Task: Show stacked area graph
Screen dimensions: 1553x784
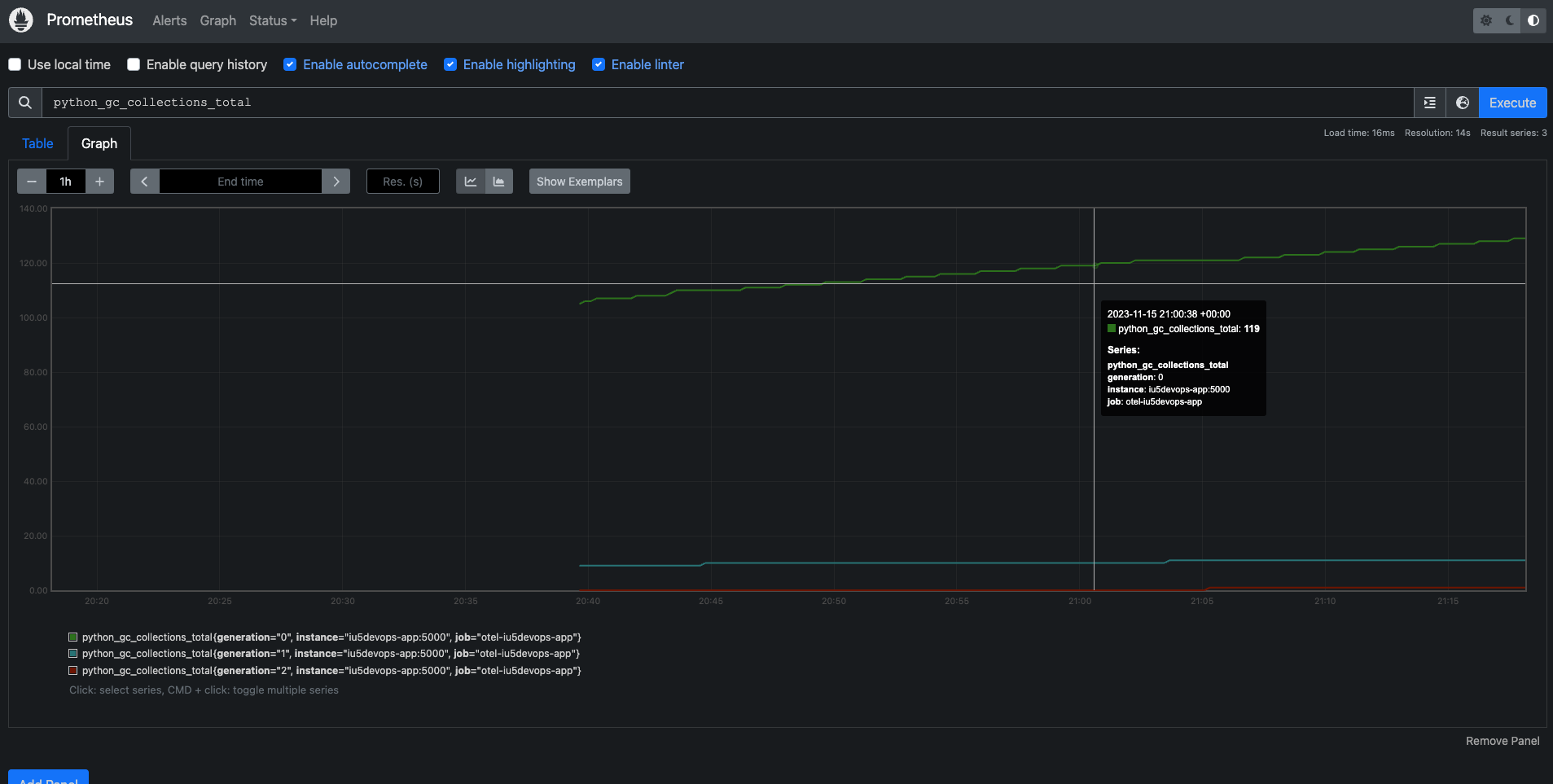Action: click(498, 182)
